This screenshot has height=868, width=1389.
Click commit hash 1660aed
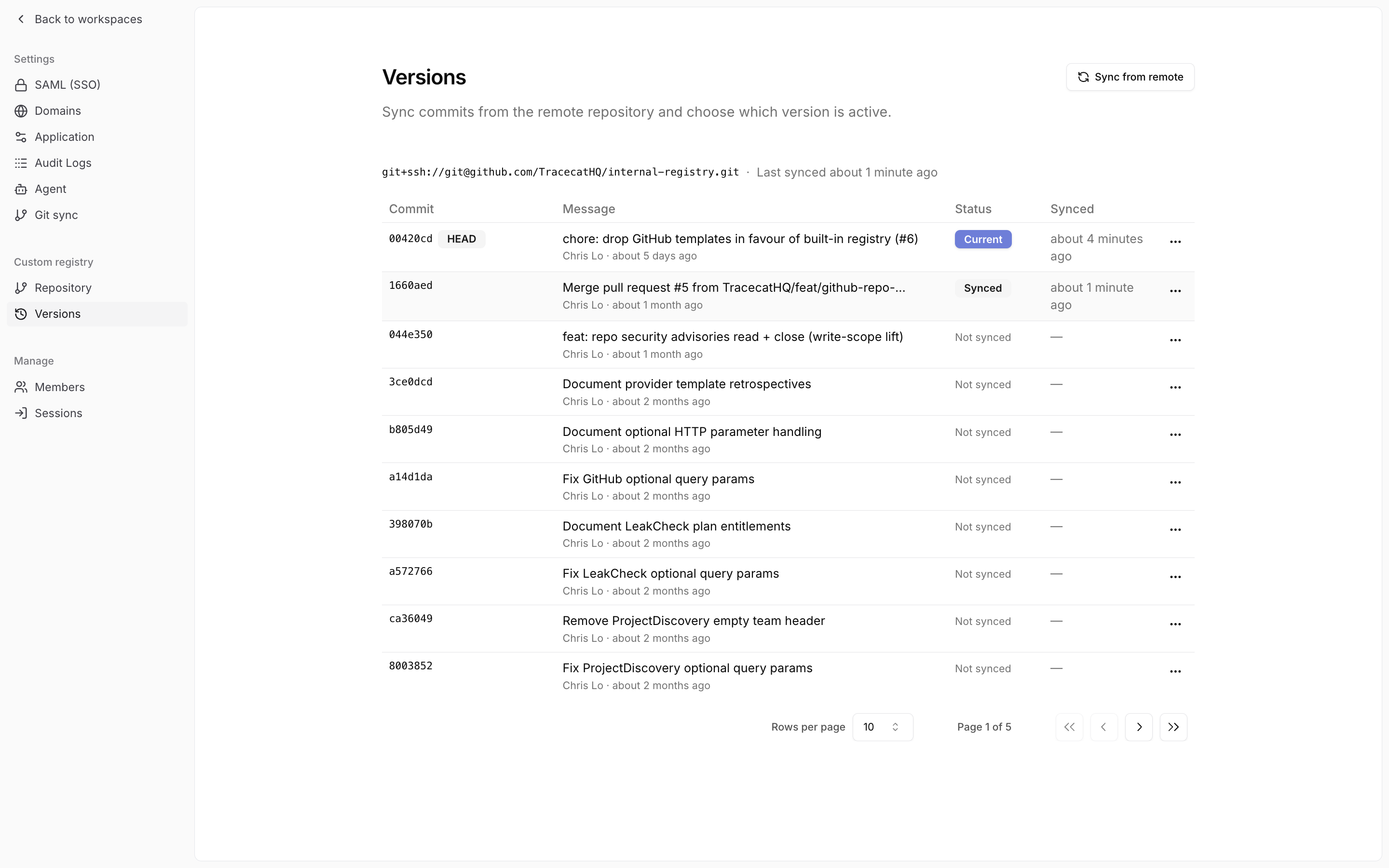(410, 285)
